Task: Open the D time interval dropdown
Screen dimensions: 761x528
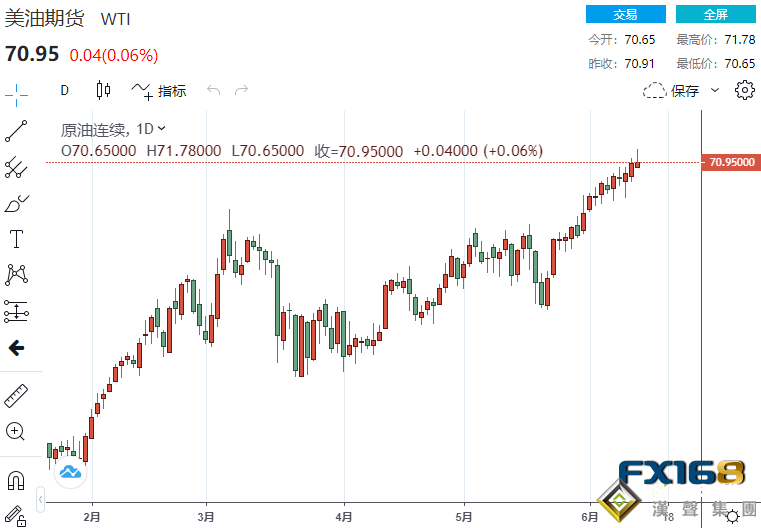Action: pos(65,90)
